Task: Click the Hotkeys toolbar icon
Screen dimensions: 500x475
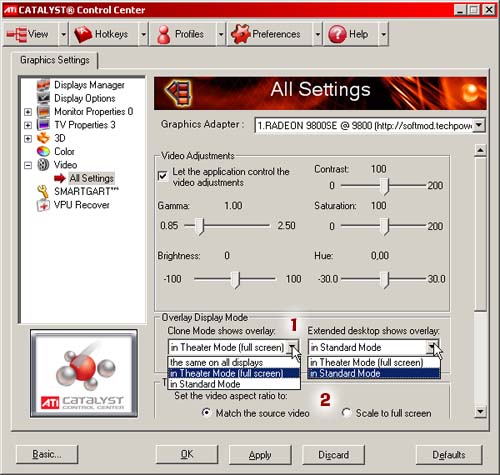Action: coord(83,34)
